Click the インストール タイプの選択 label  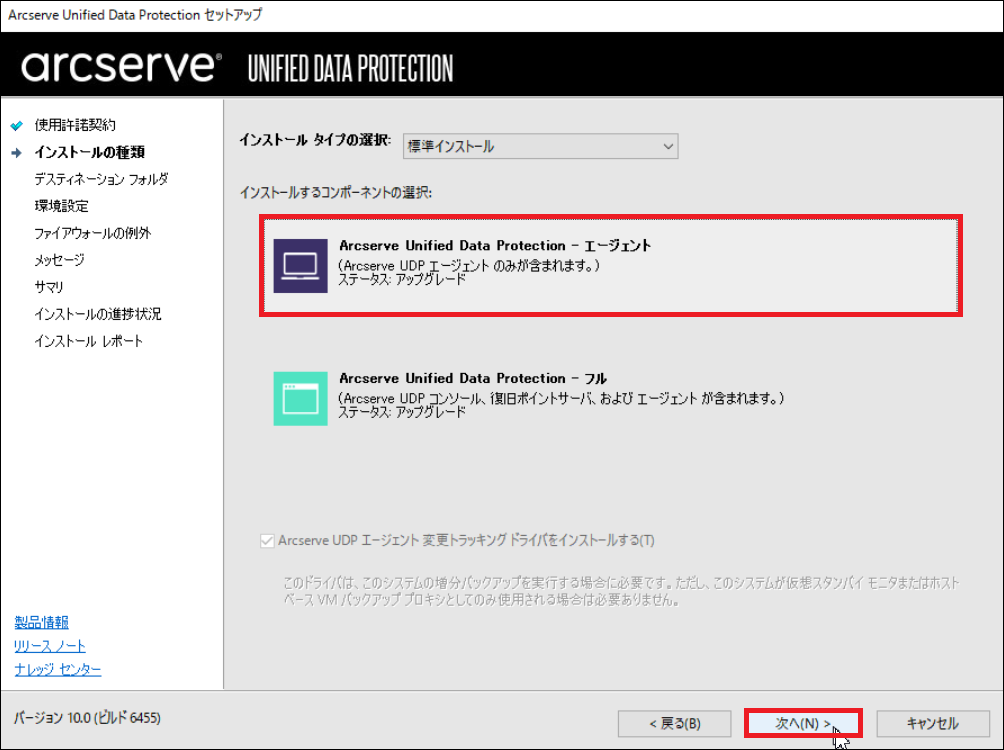tap(314, 140)
